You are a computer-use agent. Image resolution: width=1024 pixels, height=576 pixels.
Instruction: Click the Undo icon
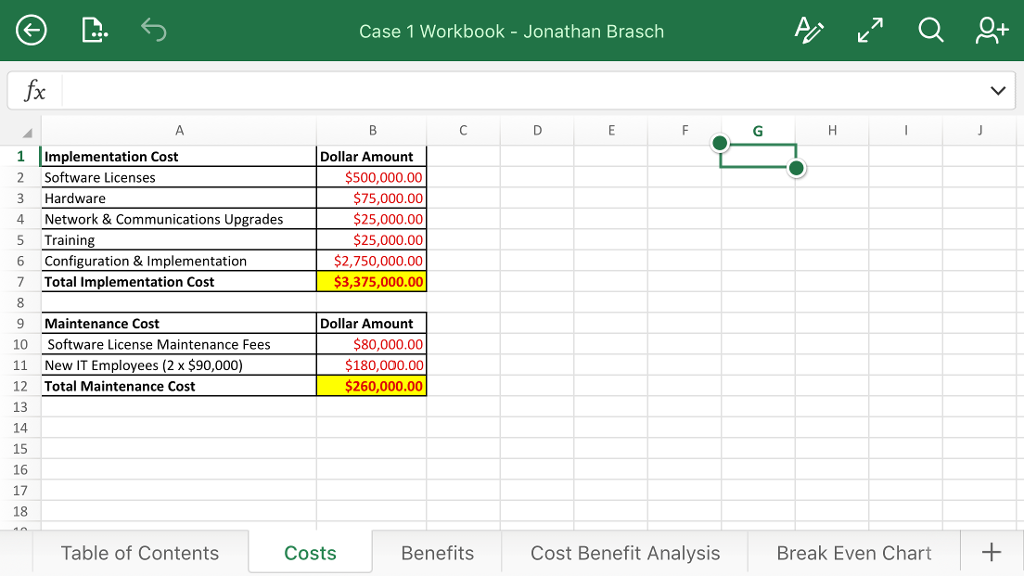(153, 30)
